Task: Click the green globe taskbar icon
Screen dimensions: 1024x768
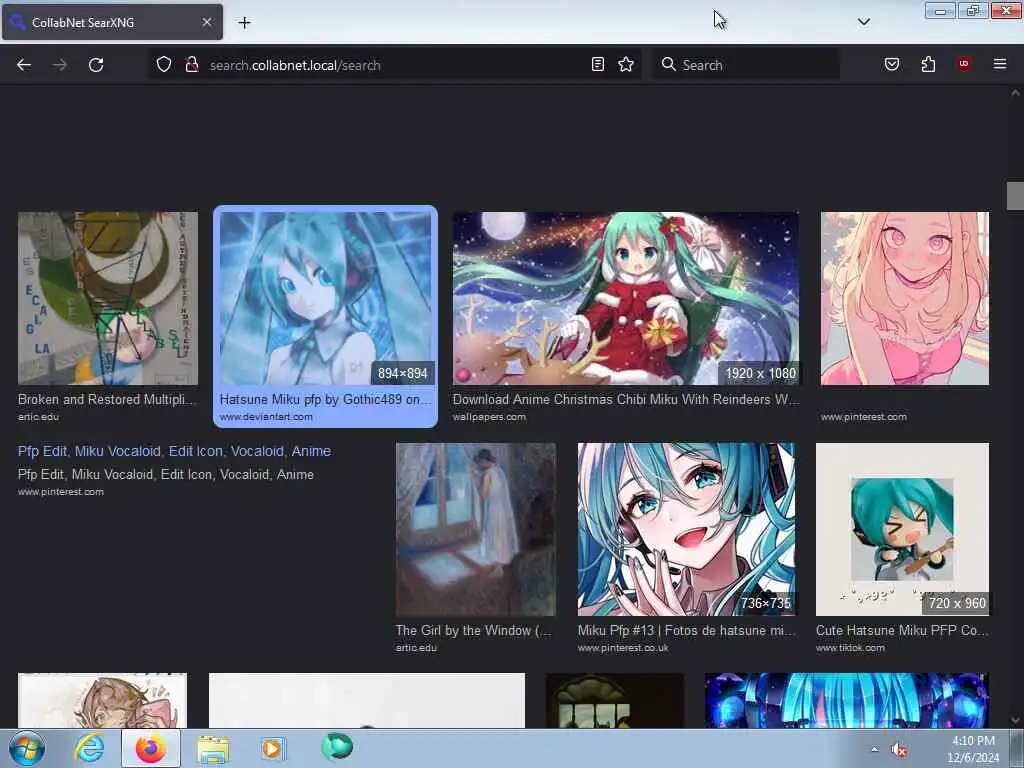Action: (x=336, y=747)
